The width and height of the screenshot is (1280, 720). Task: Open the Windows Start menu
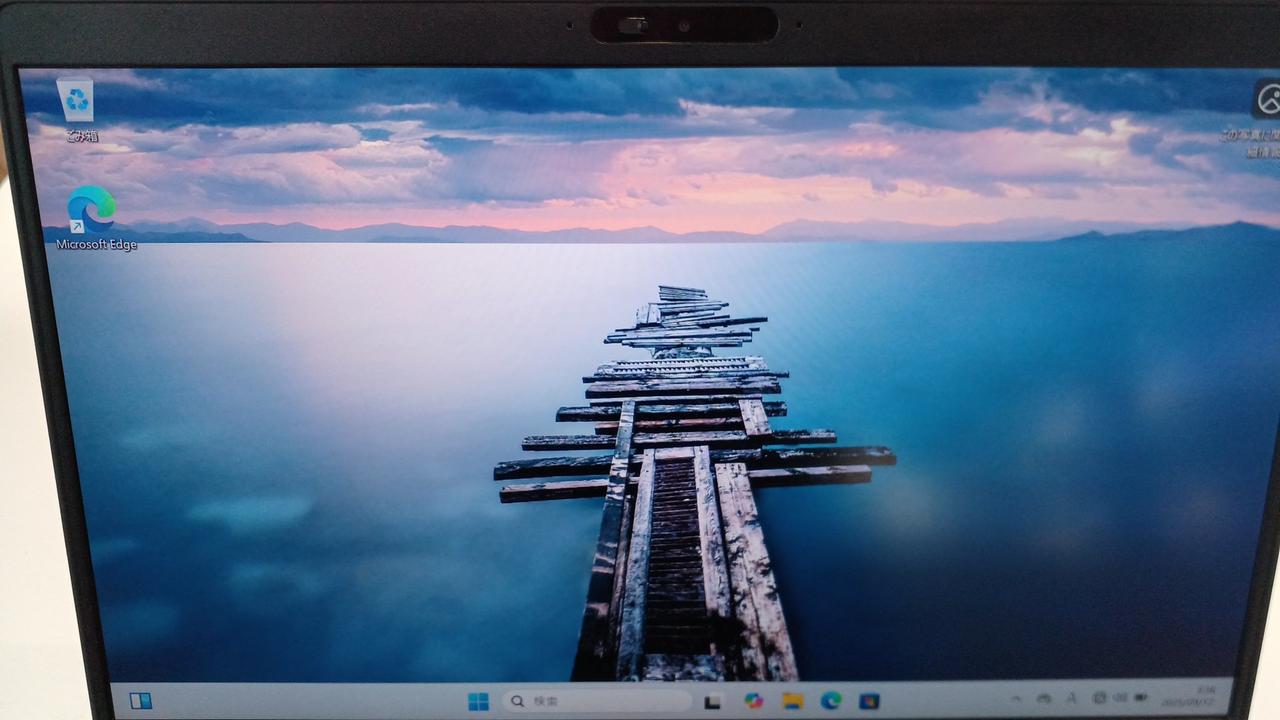[478, 701]
